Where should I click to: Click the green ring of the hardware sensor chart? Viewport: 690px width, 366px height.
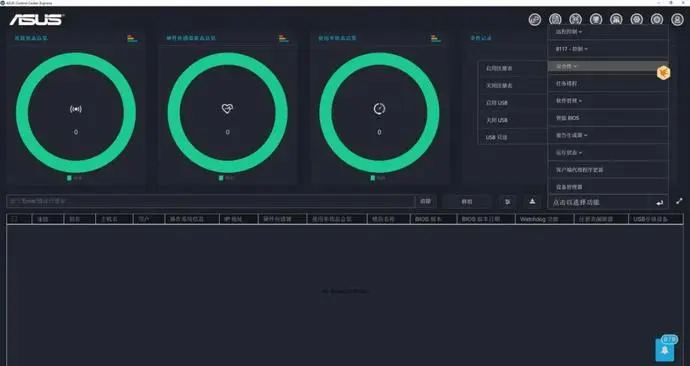[x=228, y=59]
